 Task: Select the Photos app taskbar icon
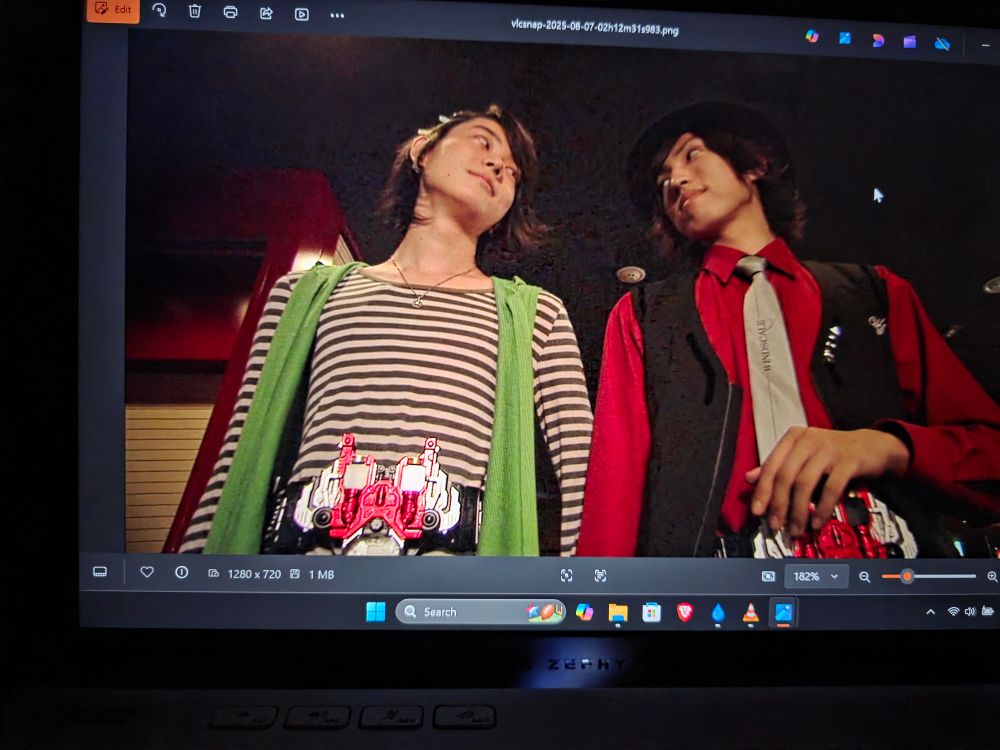(x=783, y=612)
